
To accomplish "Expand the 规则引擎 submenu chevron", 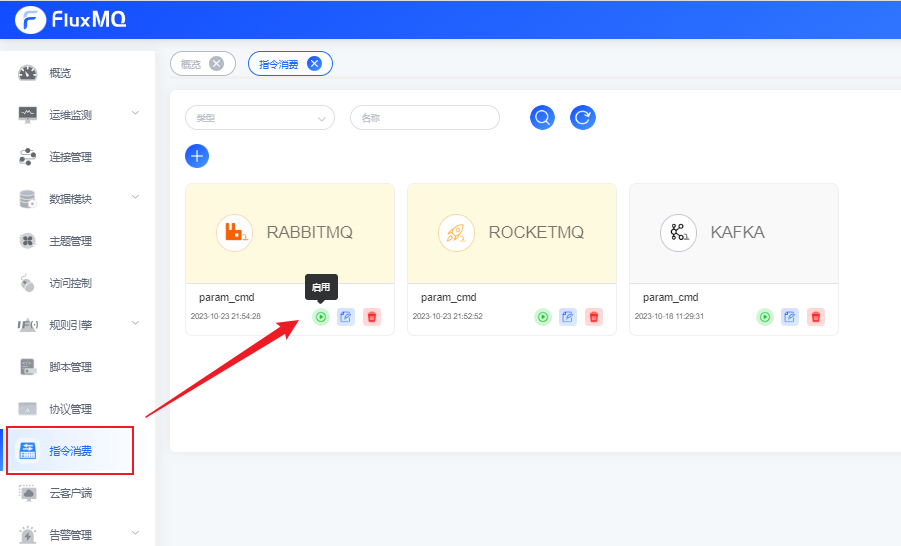I will [x=136, y=323].
